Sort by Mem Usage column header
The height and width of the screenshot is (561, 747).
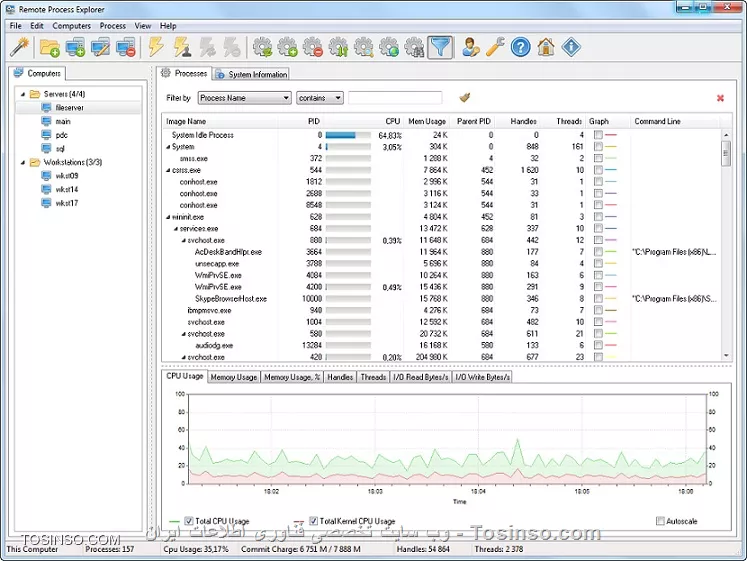[427, 121]
